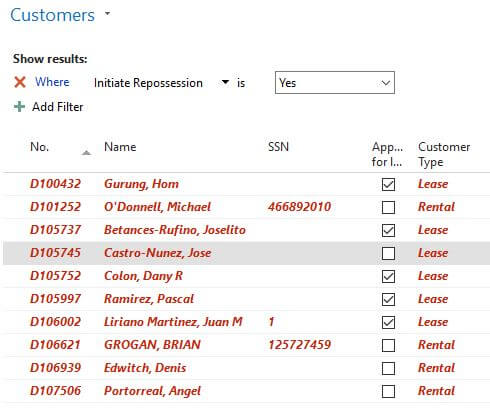
Task: Check the checkbox for Portorreal, Angel
Action: click(x=388, y=391)
